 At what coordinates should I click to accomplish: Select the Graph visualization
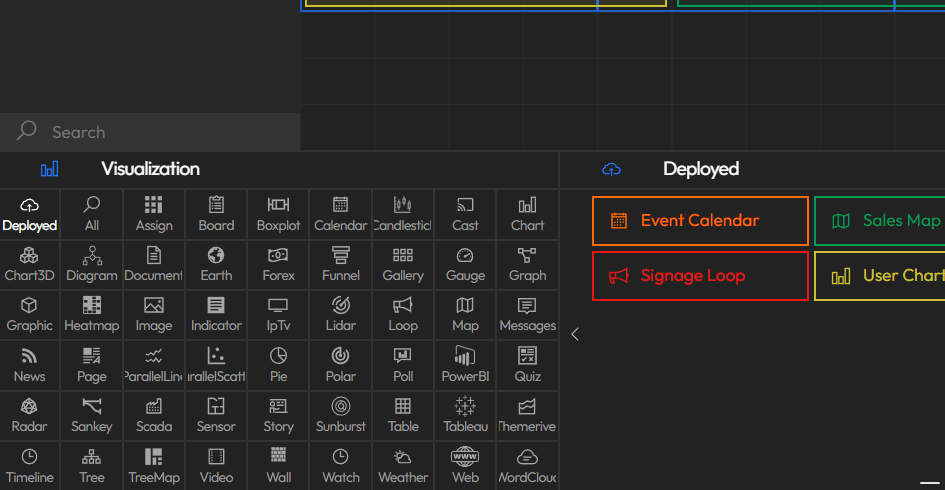point(527,265)
